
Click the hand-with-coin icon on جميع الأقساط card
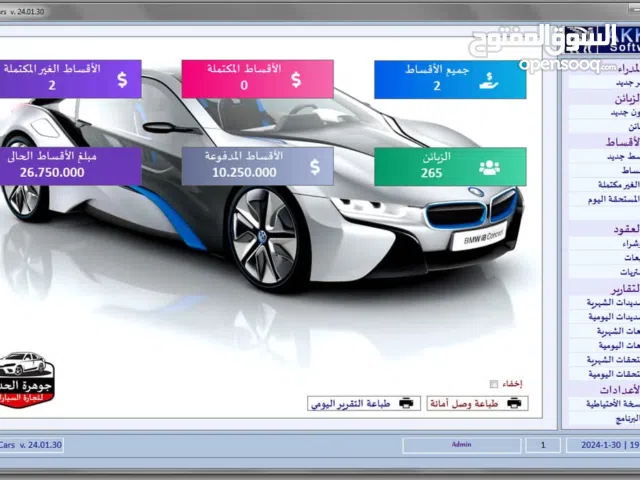point(489,80)
